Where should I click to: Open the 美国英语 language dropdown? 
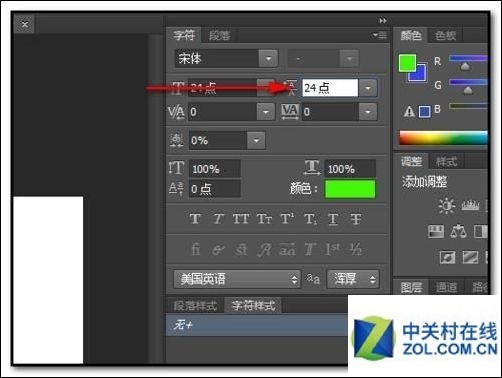[237, 279]
